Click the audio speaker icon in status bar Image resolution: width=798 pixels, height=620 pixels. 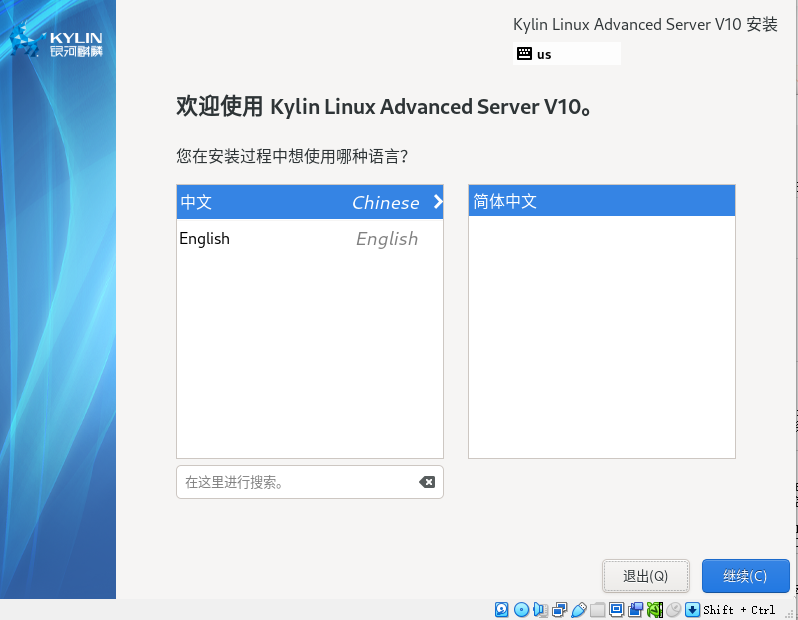pos(540,609)
